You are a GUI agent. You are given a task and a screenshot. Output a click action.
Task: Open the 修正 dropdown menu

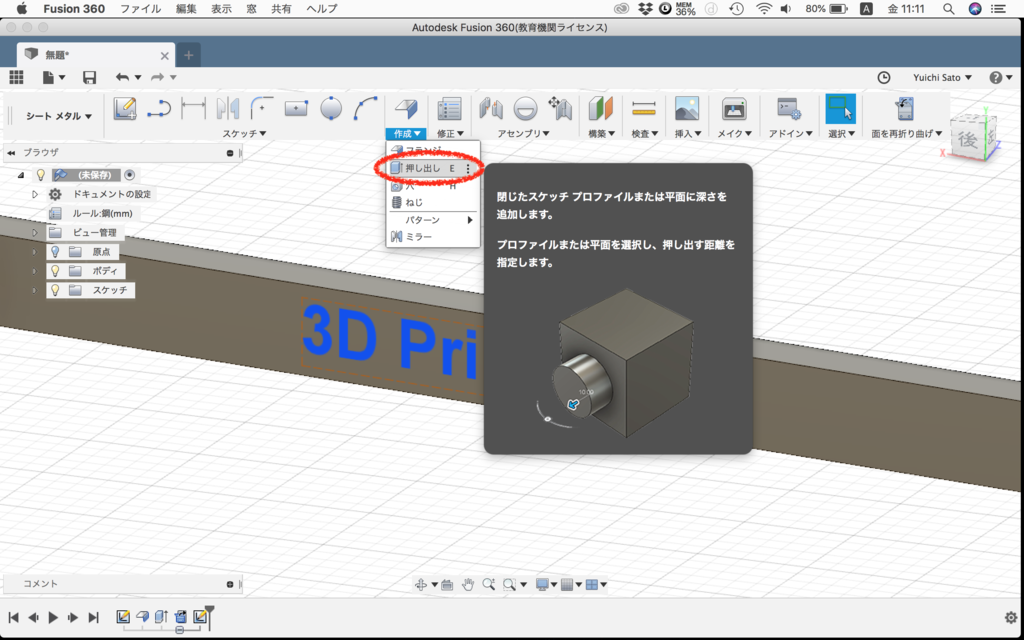click(452, 132)
